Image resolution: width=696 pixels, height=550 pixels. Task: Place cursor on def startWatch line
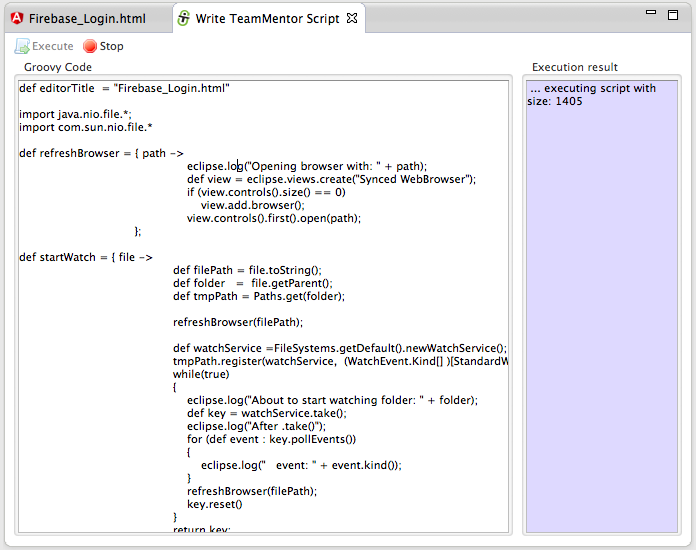[85, 257]
